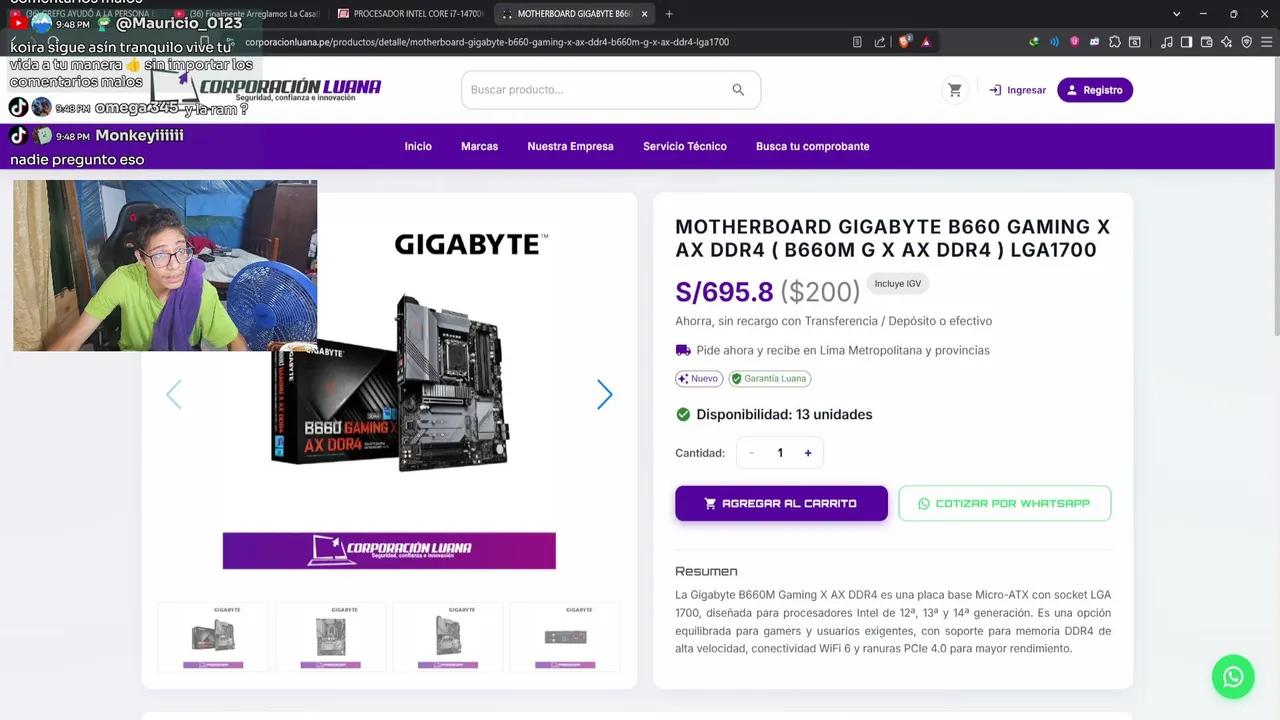Decrease quantity with minus button

751,453
